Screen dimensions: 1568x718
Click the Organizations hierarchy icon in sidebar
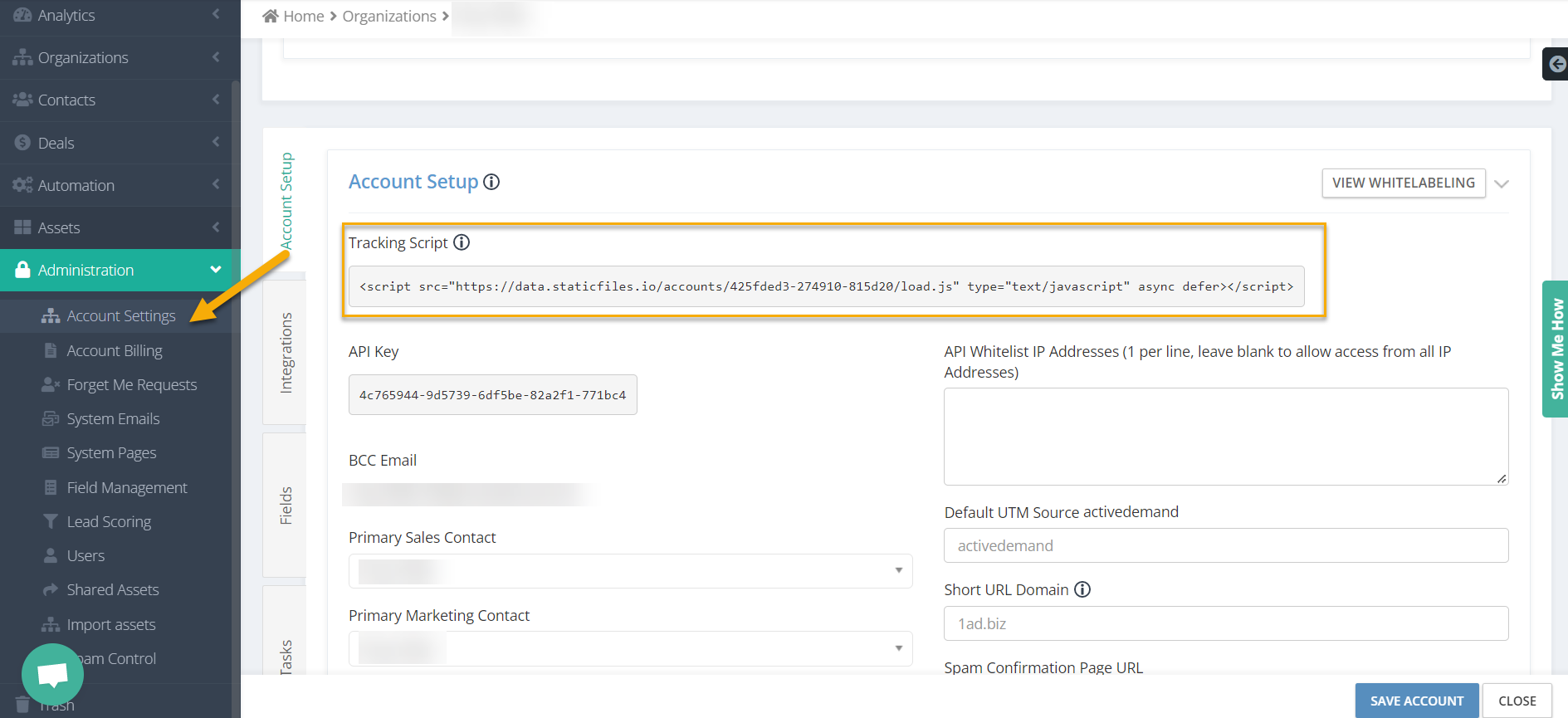(x=22, y=57)
